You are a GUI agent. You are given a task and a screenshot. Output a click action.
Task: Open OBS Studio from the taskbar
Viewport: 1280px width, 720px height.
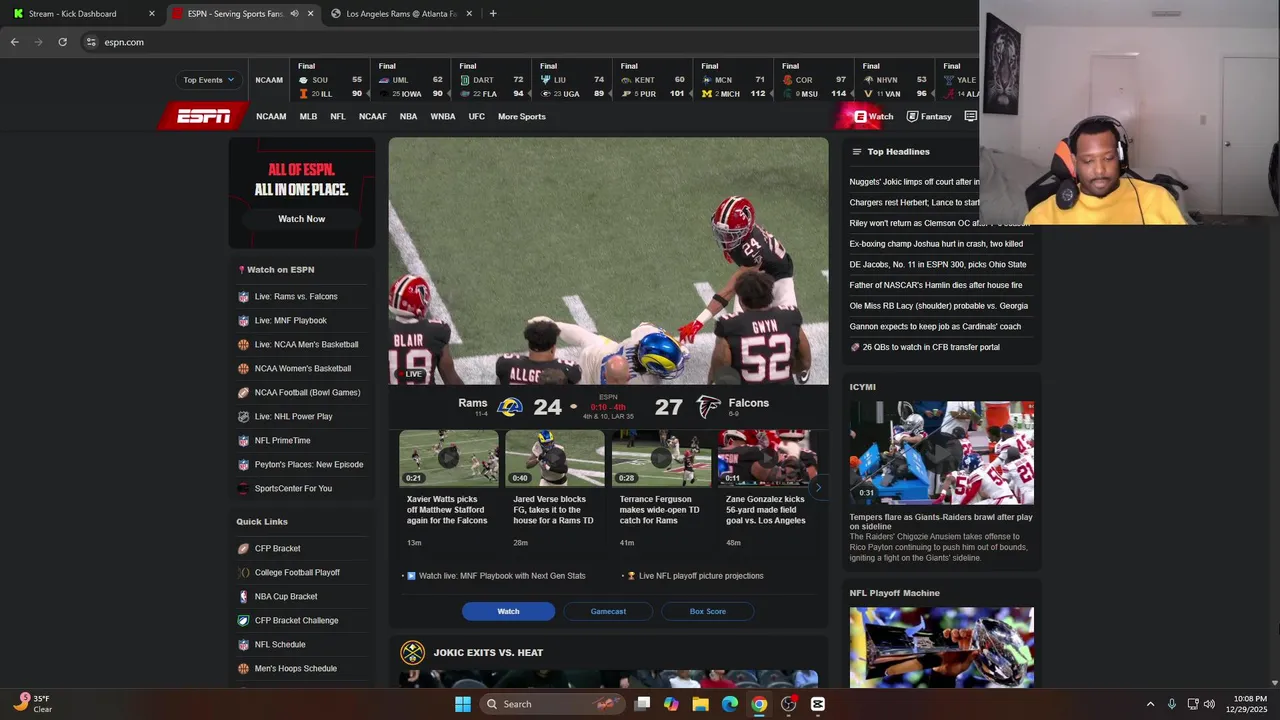pos(788,704)
